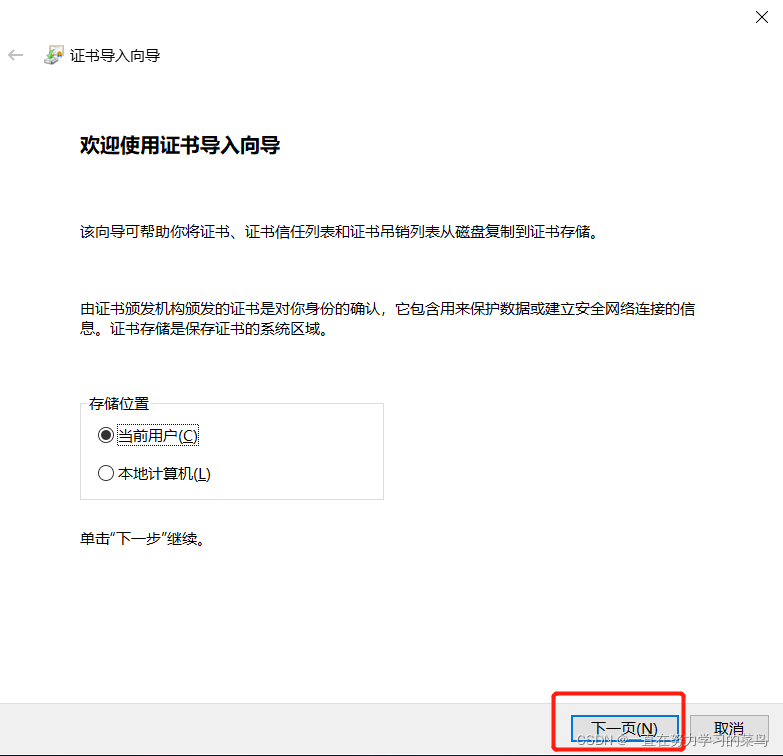This screenshot has height=756, width=783.
Task: Click the paragraph starting 该向导可帮助你将证书
Action: pyautogui.click(x=339, y=232)
